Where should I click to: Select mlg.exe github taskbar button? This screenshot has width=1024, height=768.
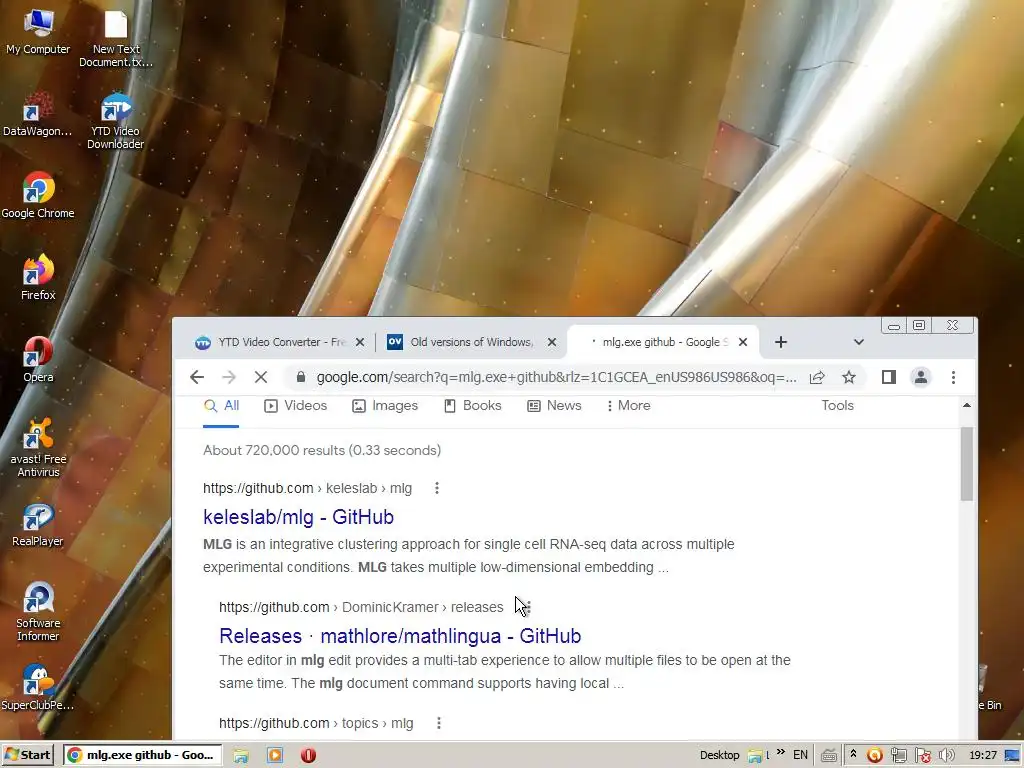pyautogui.click(x=142, y=755)
